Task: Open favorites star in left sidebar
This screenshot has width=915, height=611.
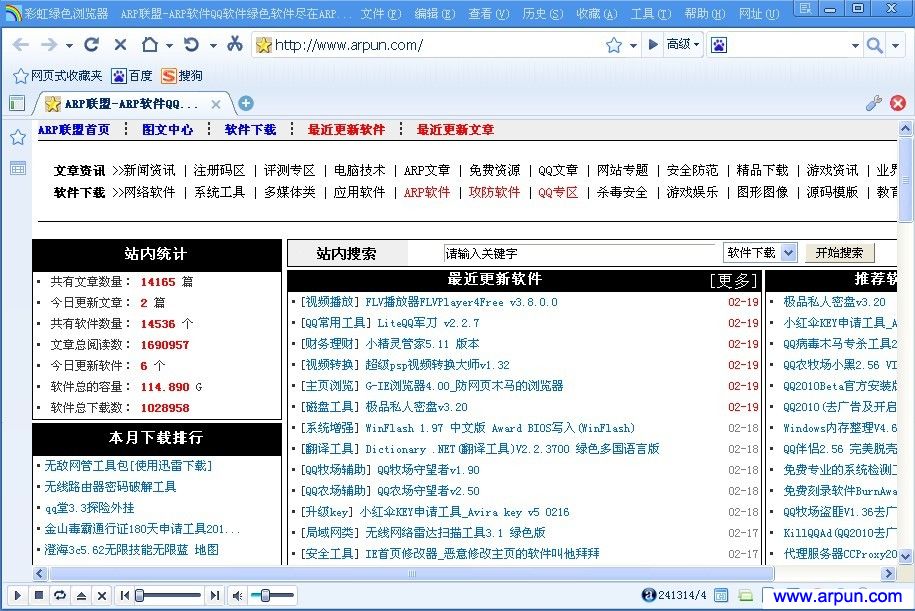Action: pos(18,137)
